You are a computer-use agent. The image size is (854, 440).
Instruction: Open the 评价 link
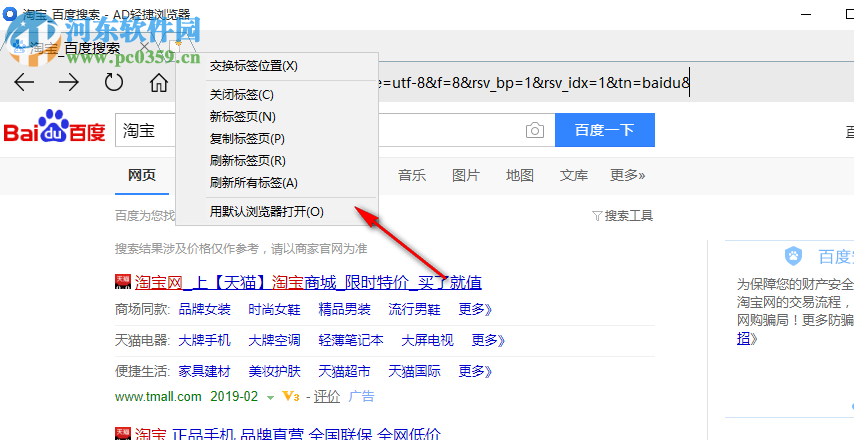point(327,397)
